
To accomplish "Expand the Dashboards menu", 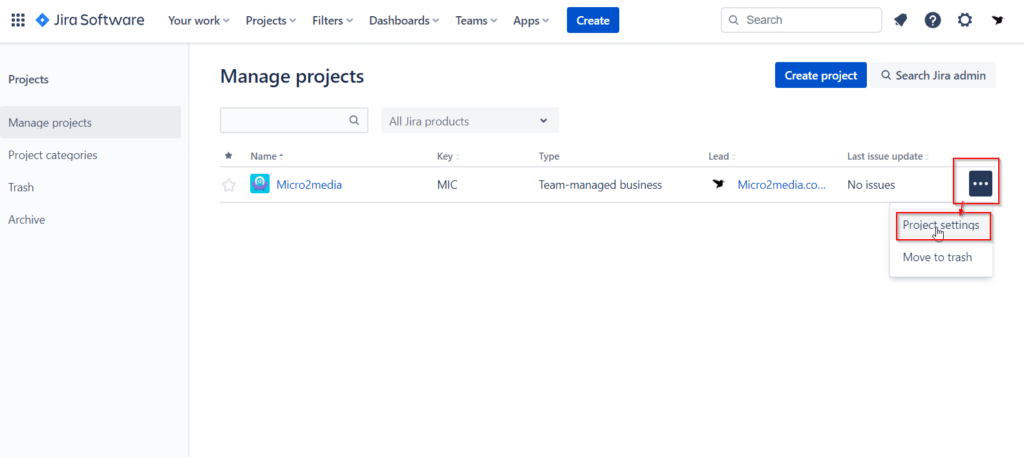I will 404,20.
